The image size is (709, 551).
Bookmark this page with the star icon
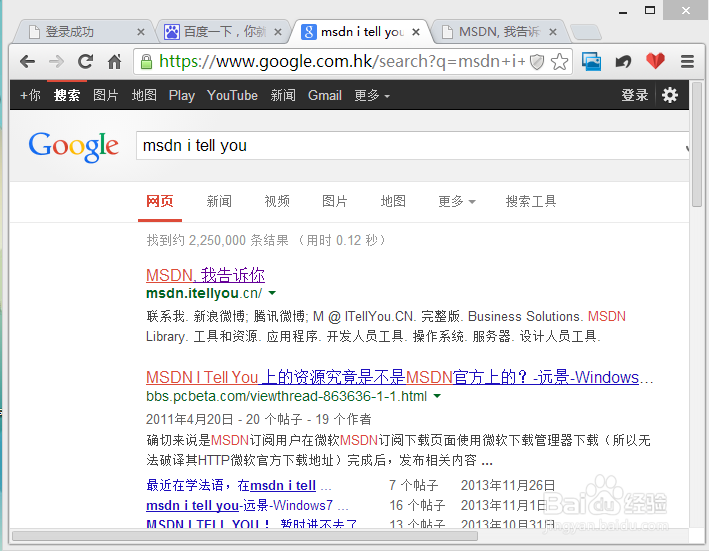[x=559, y=61]
